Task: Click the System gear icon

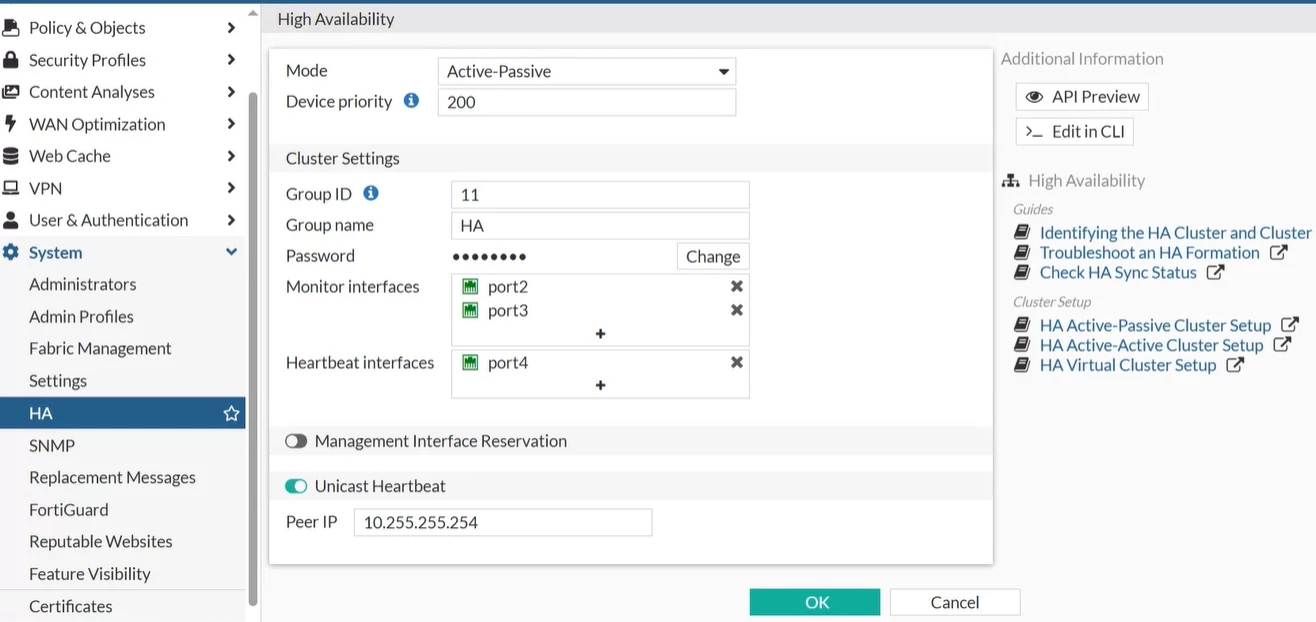Action: click(x=11, y=253)
